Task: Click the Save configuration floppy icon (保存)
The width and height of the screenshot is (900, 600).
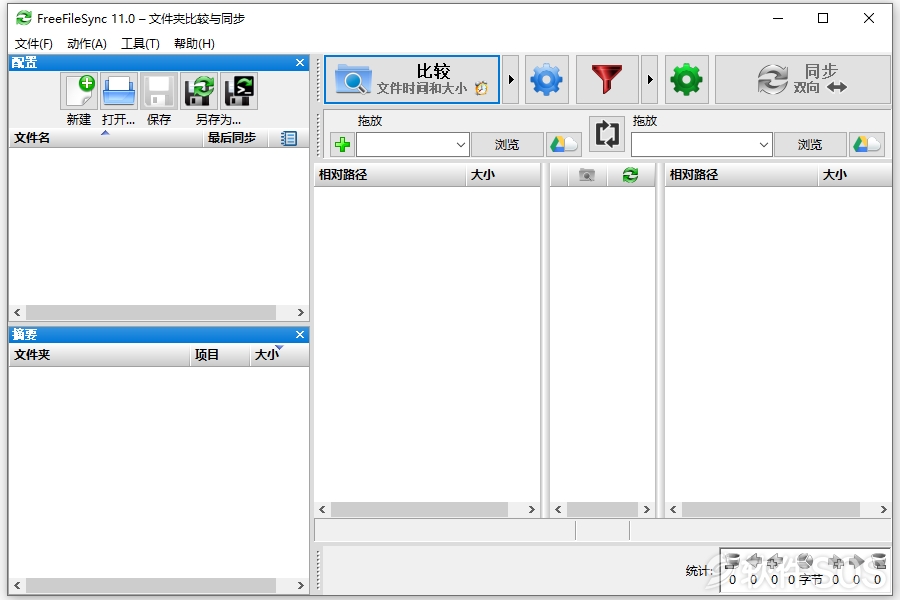Action: click(x=158, y=91)
